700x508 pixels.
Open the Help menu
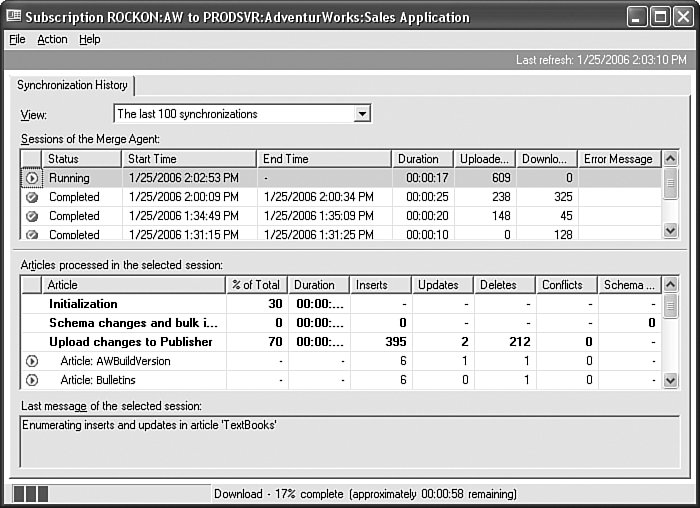(x=90, y=39)
